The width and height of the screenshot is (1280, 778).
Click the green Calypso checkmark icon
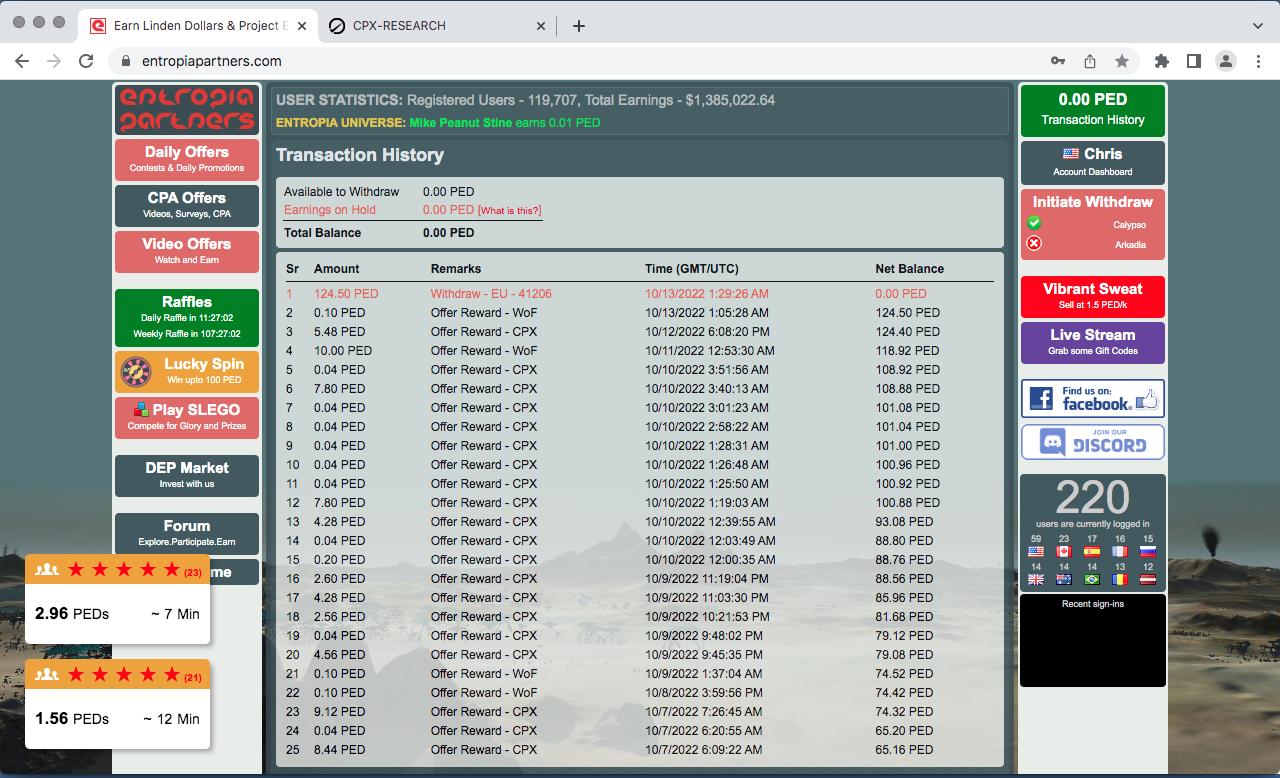coord(1034,224)
